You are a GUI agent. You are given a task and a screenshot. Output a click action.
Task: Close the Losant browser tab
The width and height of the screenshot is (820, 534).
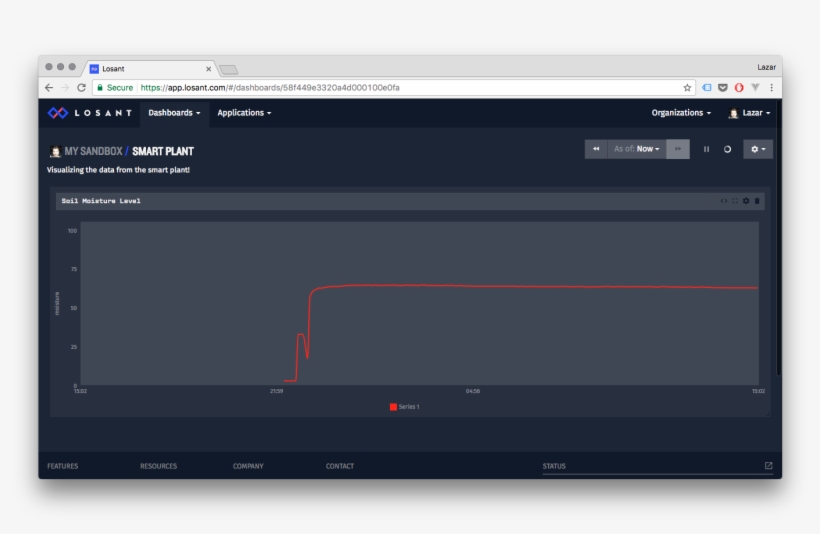[x=208, y=69]
